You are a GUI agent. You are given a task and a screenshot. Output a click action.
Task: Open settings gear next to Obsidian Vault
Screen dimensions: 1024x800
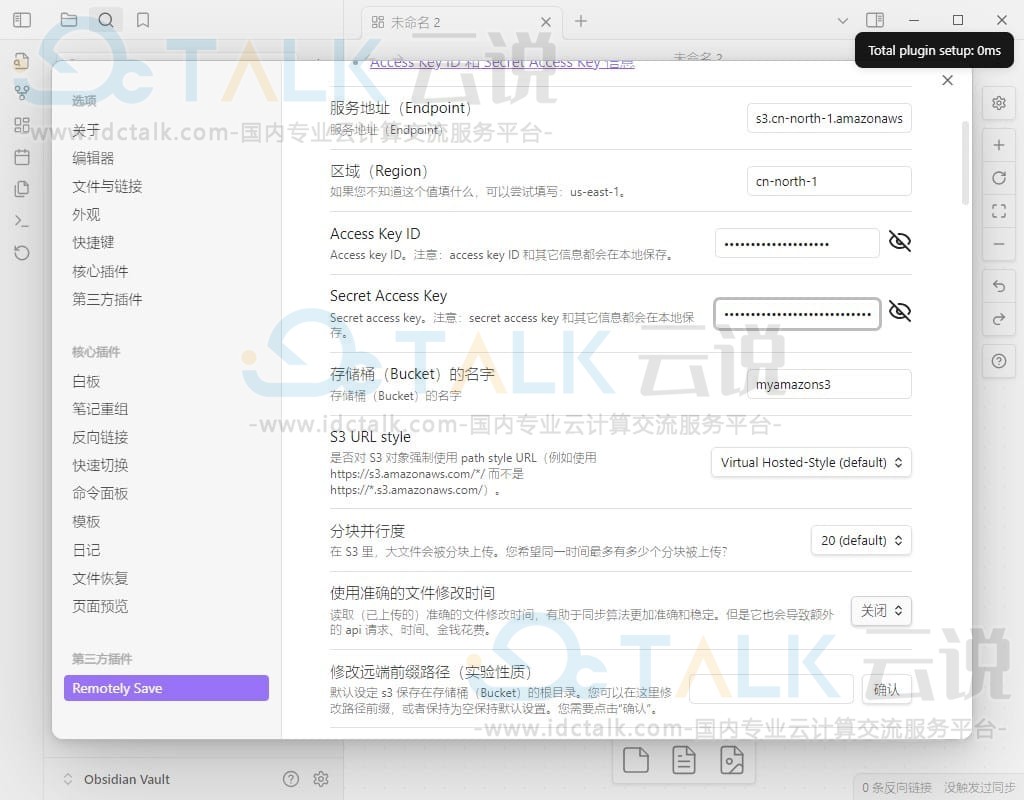pyautogui.click(x=321, y=778)
